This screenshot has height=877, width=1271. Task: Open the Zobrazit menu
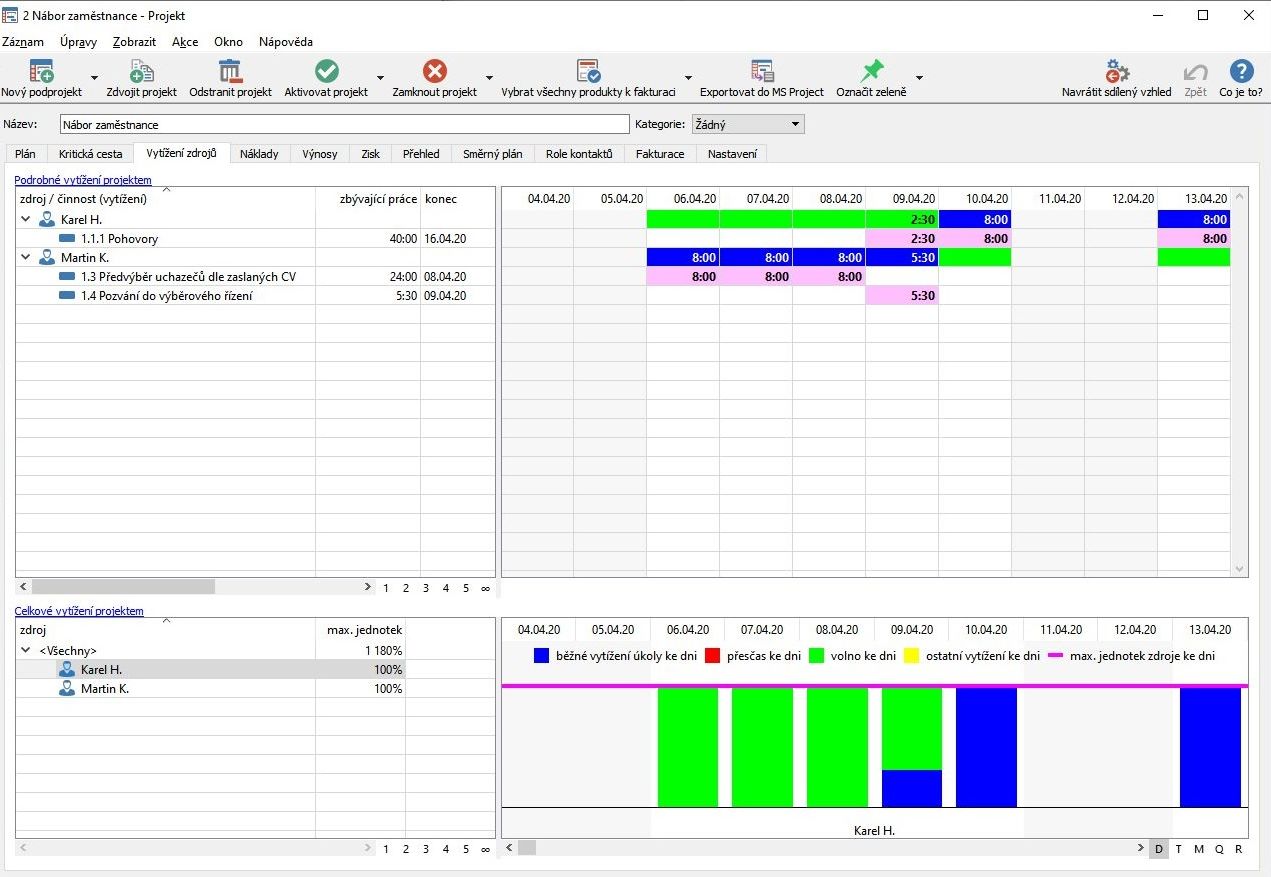point(134,42)
